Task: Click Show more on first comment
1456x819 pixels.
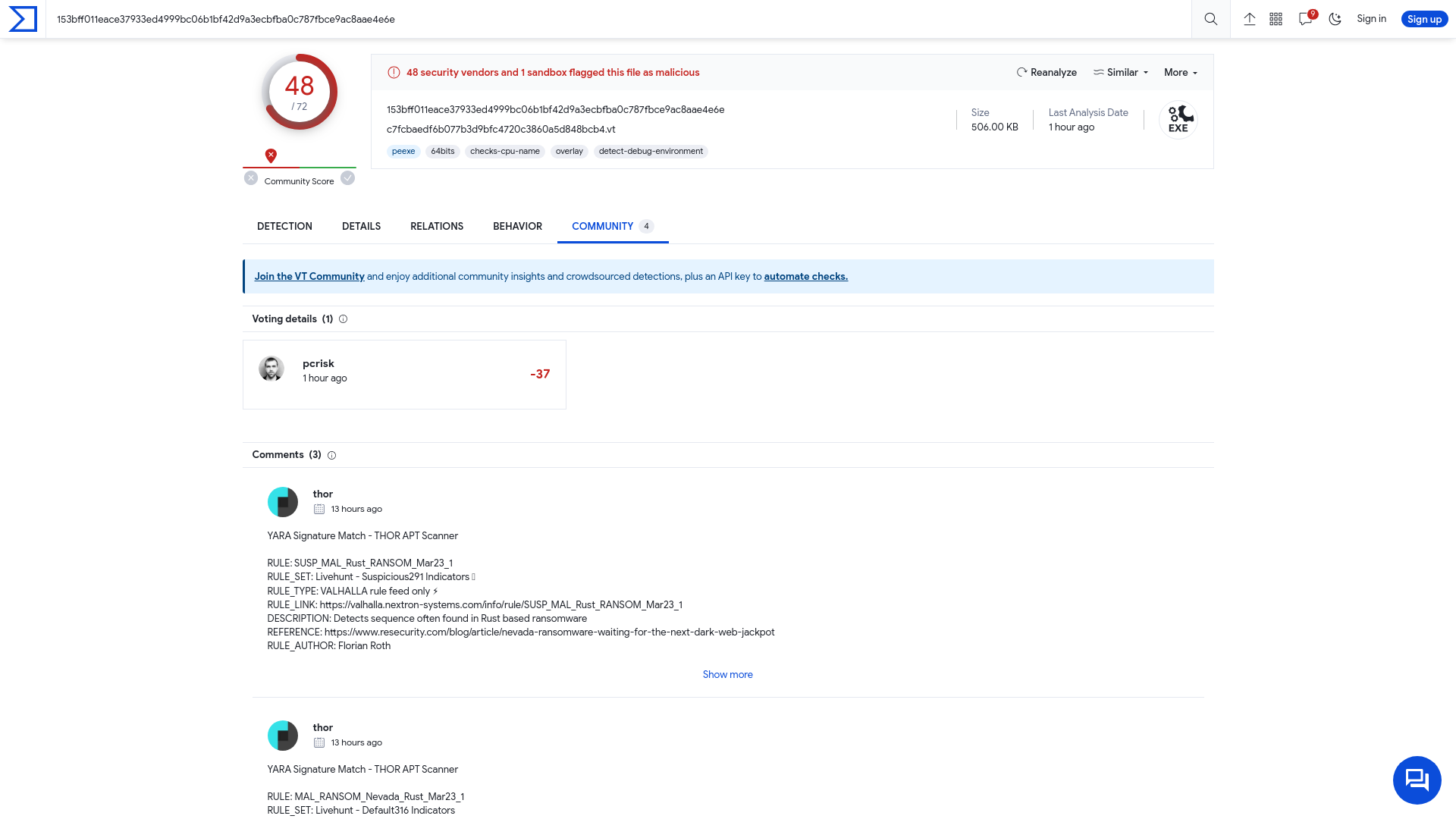Action: [728, 675]
